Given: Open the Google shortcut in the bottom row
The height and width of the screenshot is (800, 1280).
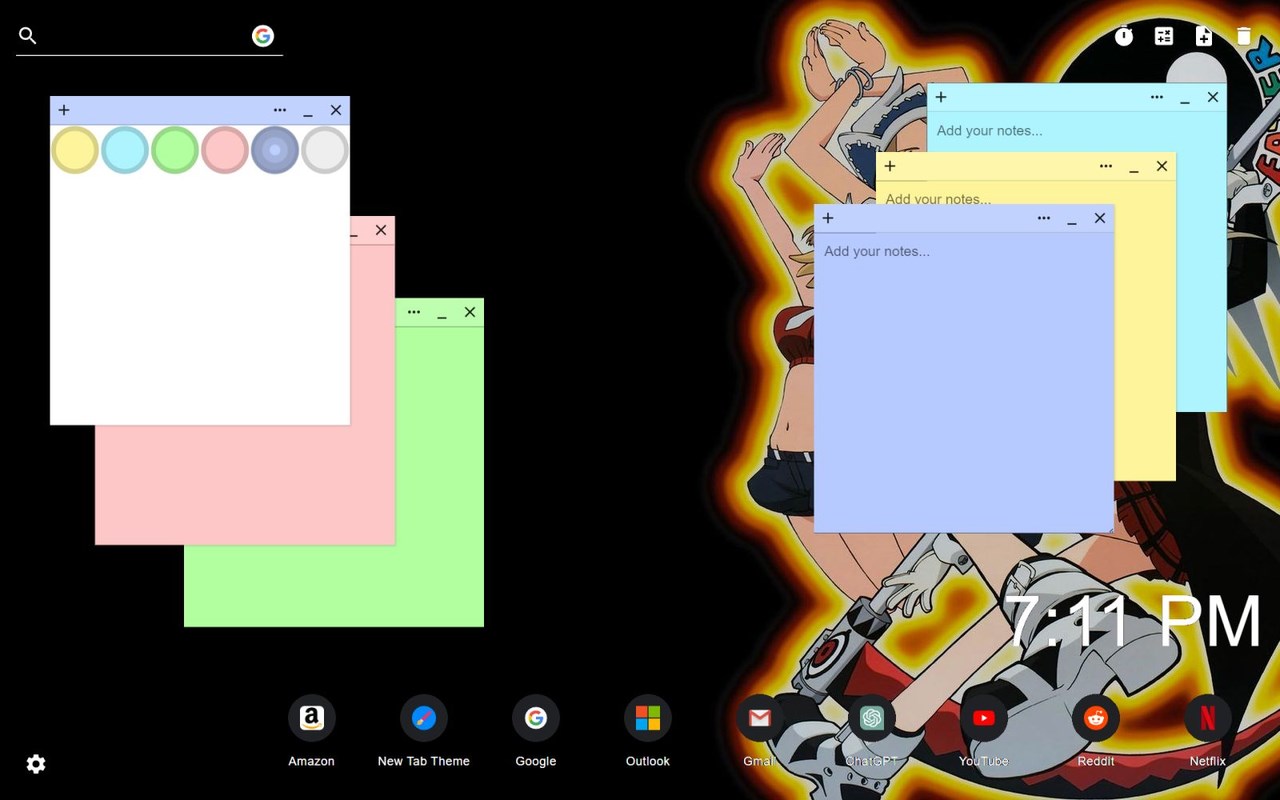Looking at the screenshot, I should (x=536, y=718).
